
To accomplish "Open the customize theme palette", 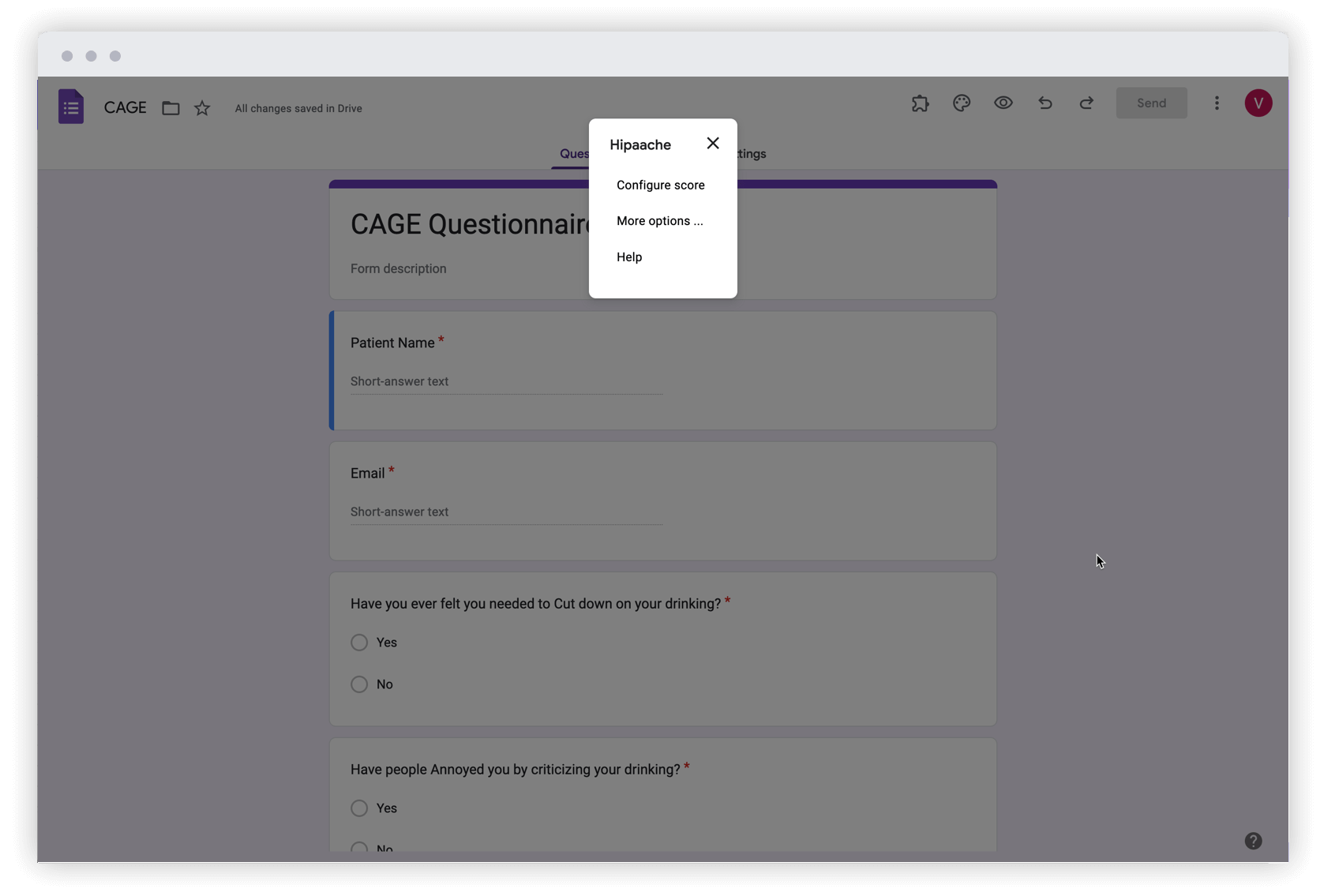I will [x=961, y=103].
